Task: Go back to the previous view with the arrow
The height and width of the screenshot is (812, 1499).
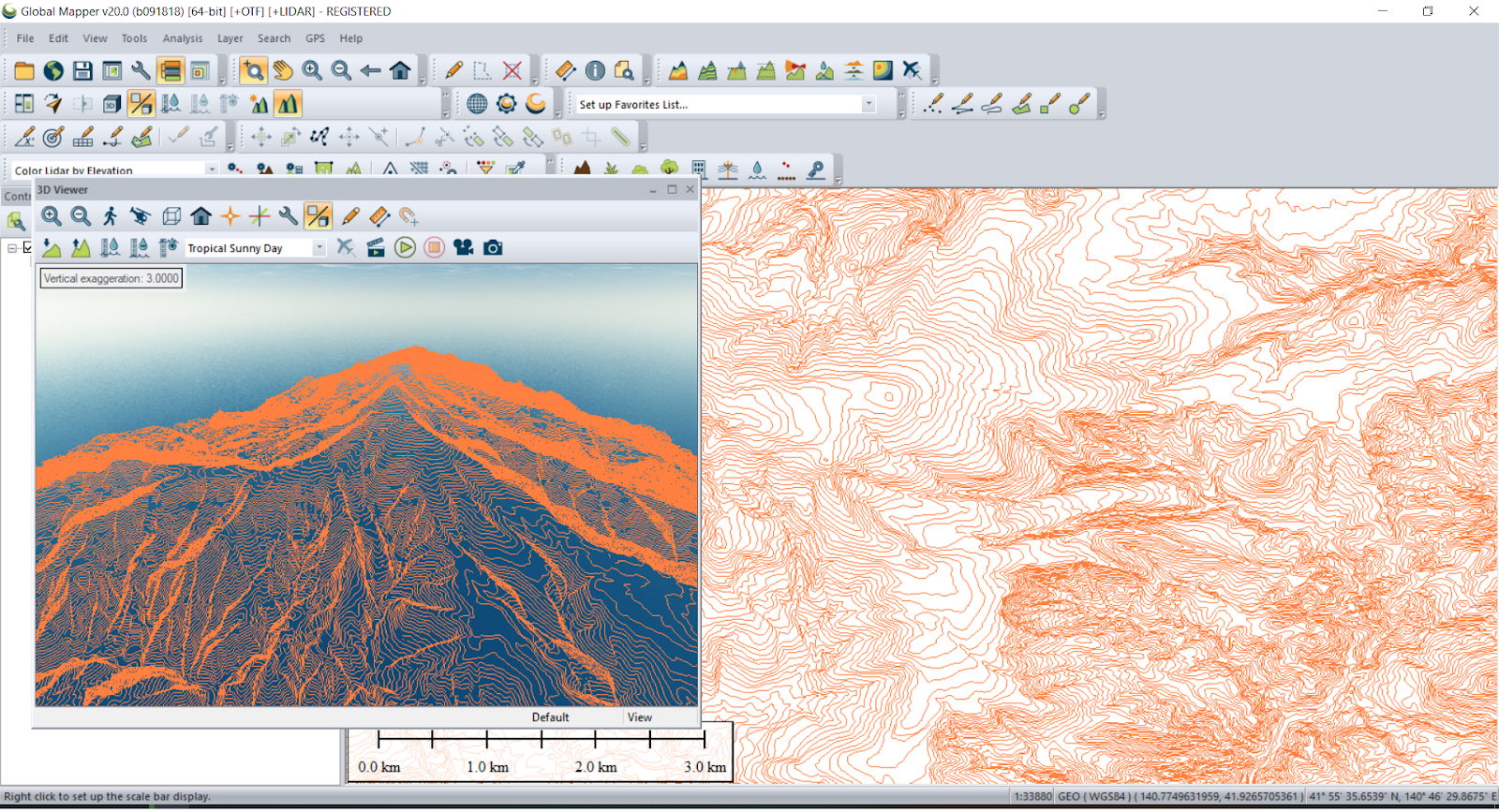Action: point(371,70)
